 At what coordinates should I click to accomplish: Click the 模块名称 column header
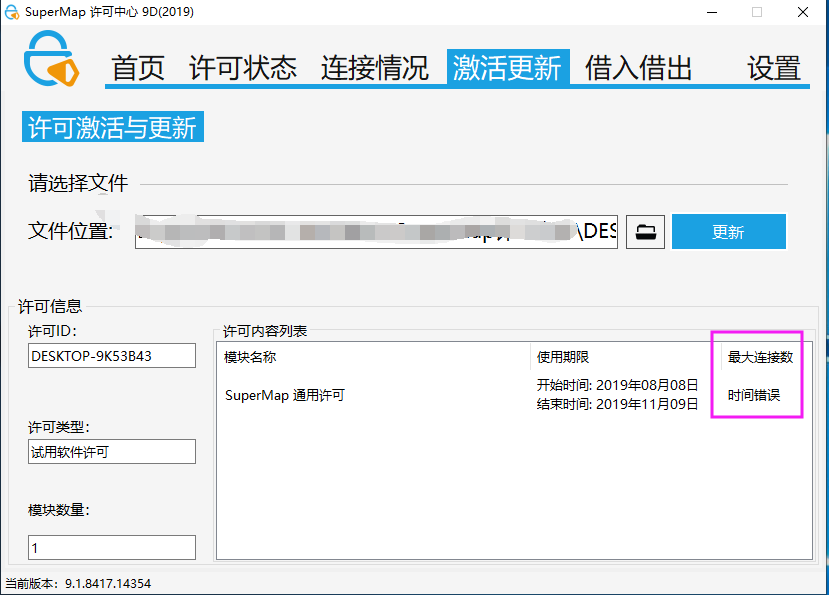(250, 358)
